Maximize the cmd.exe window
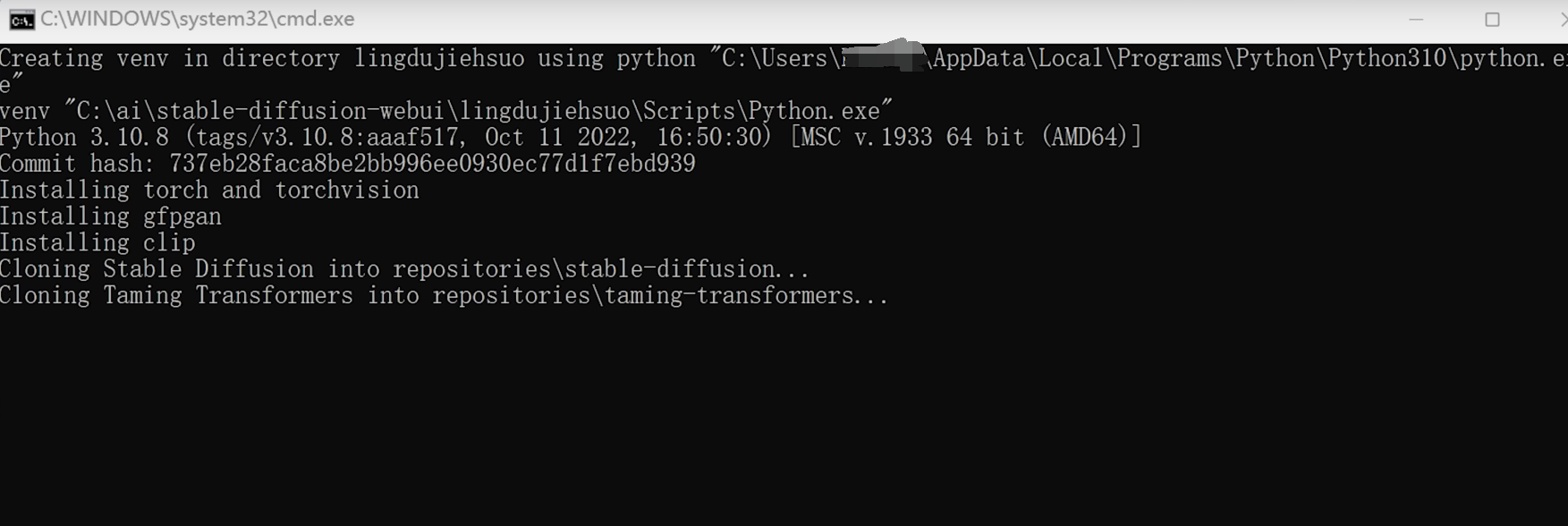The width and height of the screenshot is (1568, 526). [x=1492, y=19]
